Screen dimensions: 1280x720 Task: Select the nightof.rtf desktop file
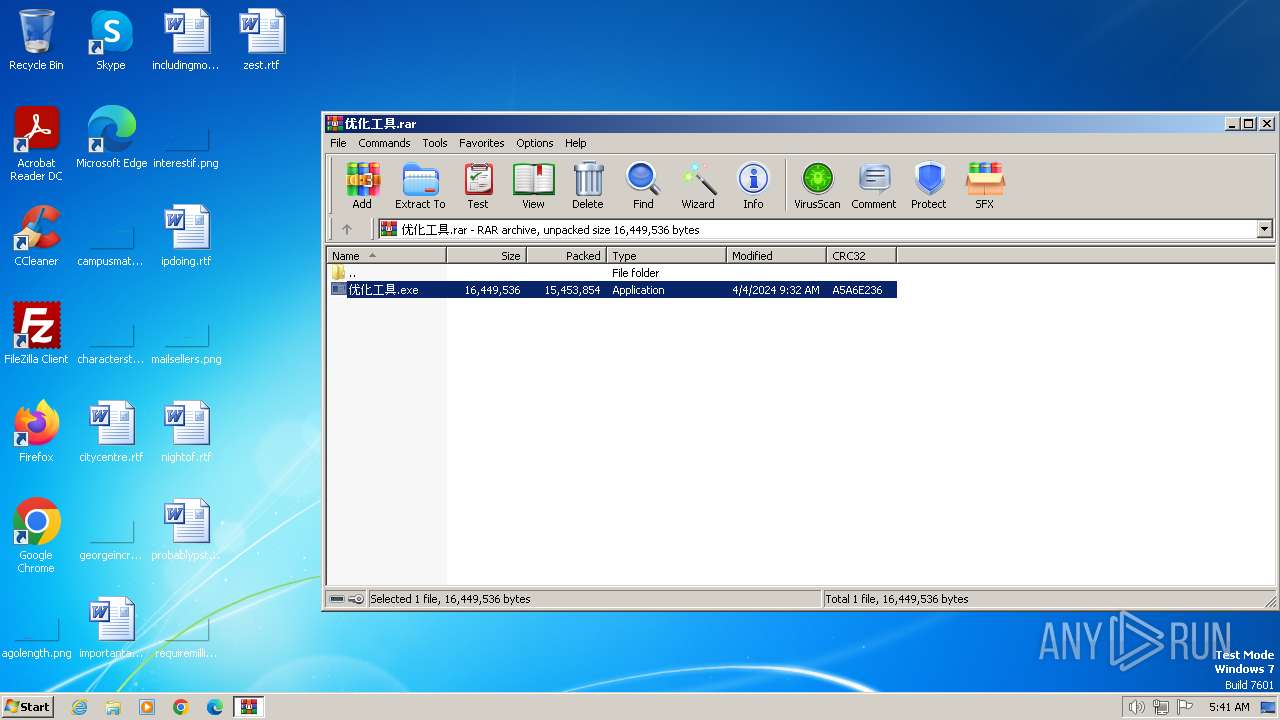pos(186,432)
